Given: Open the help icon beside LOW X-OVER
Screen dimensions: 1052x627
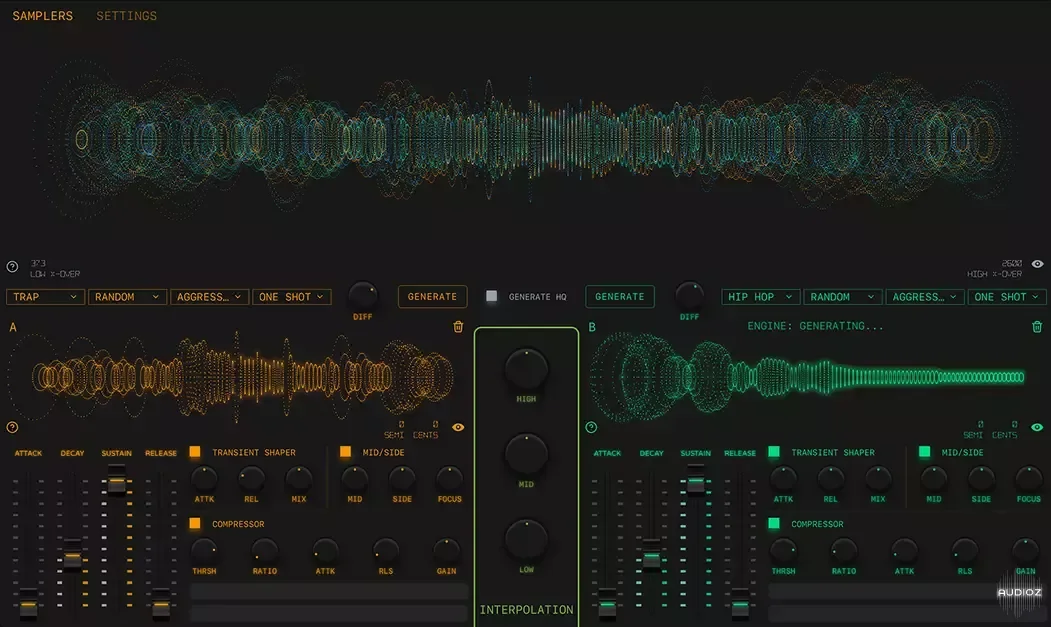Looking at the screenshot, I should click(12, 266).
